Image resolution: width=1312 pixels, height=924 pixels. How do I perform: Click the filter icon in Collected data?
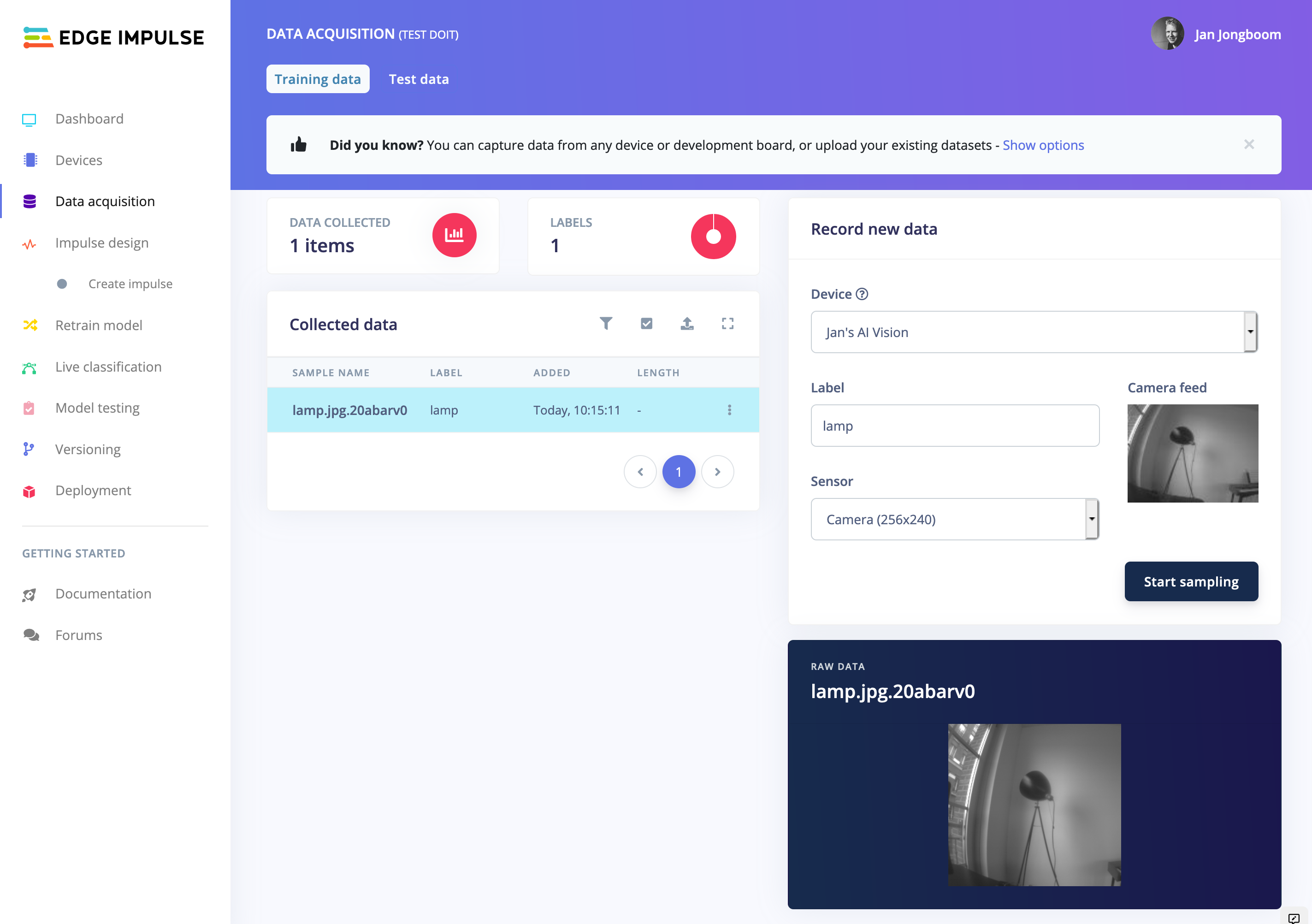(606, 323)
